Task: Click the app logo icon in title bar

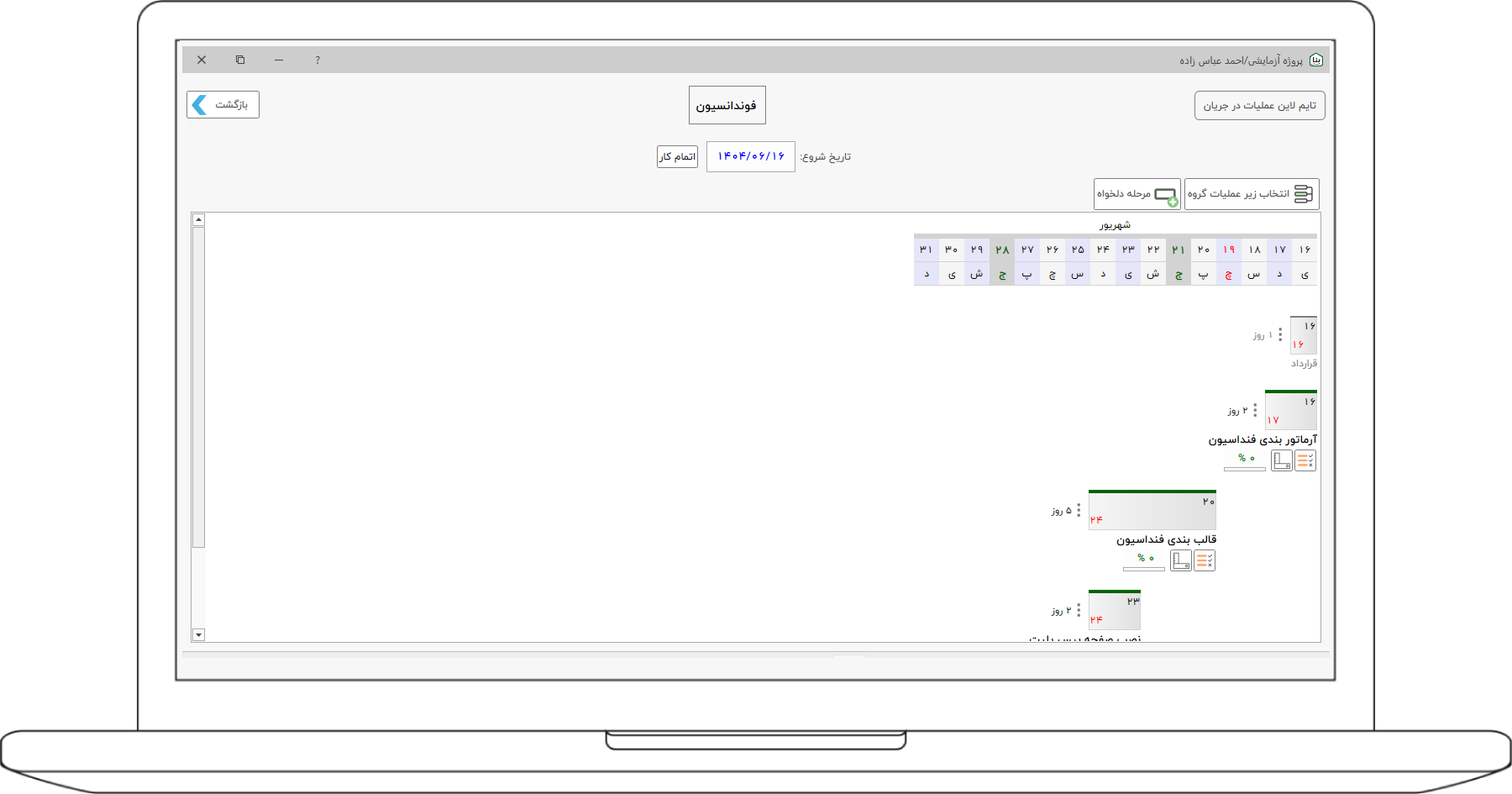Action: (x=1316, y=60)
